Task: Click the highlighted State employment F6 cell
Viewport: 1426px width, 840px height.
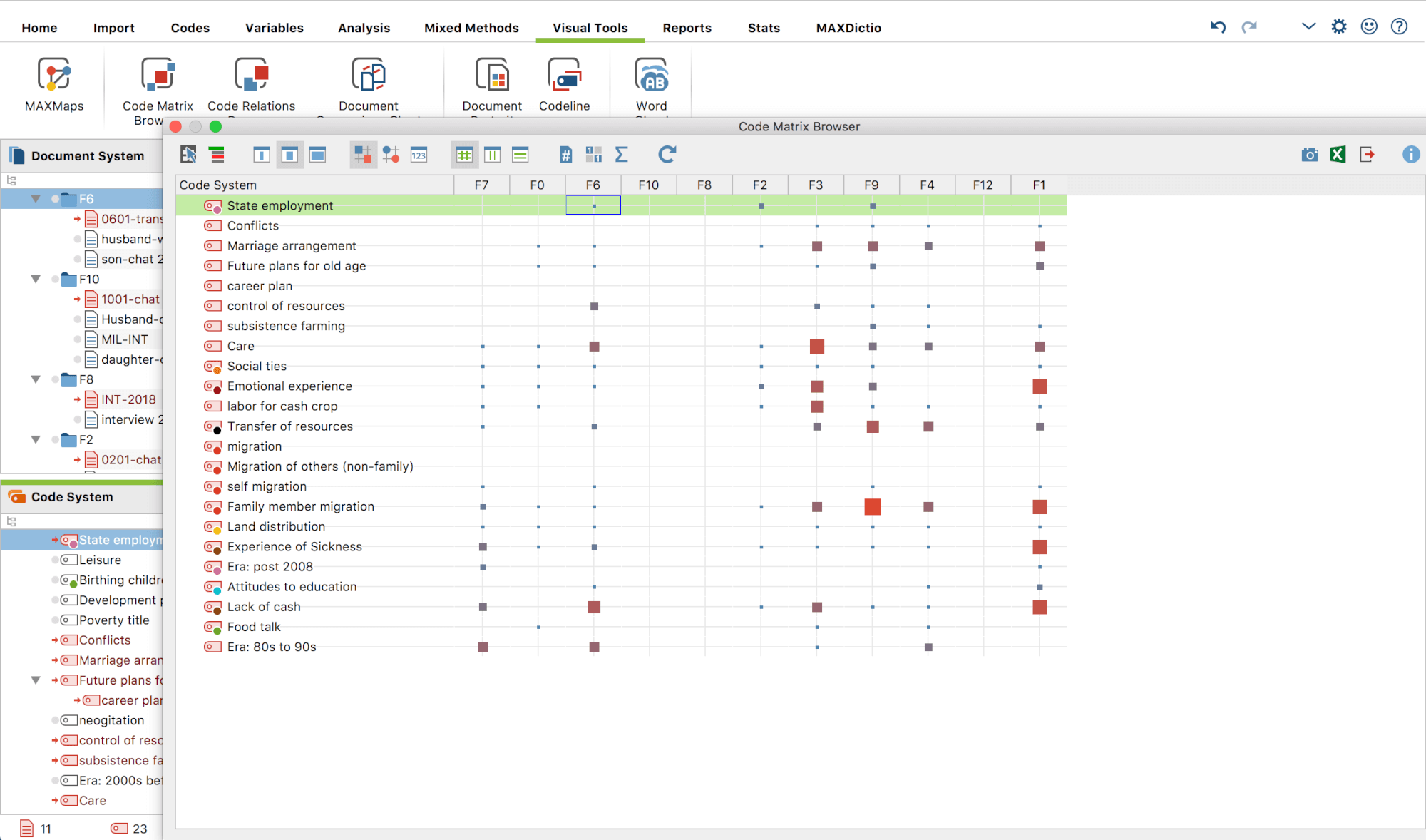Action: pyautogui.click(x=593, y=205)
